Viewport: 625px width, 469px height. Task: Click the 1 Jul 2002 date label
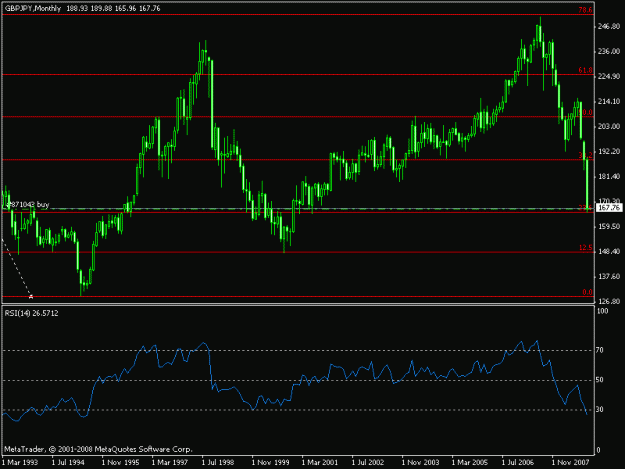368,463
